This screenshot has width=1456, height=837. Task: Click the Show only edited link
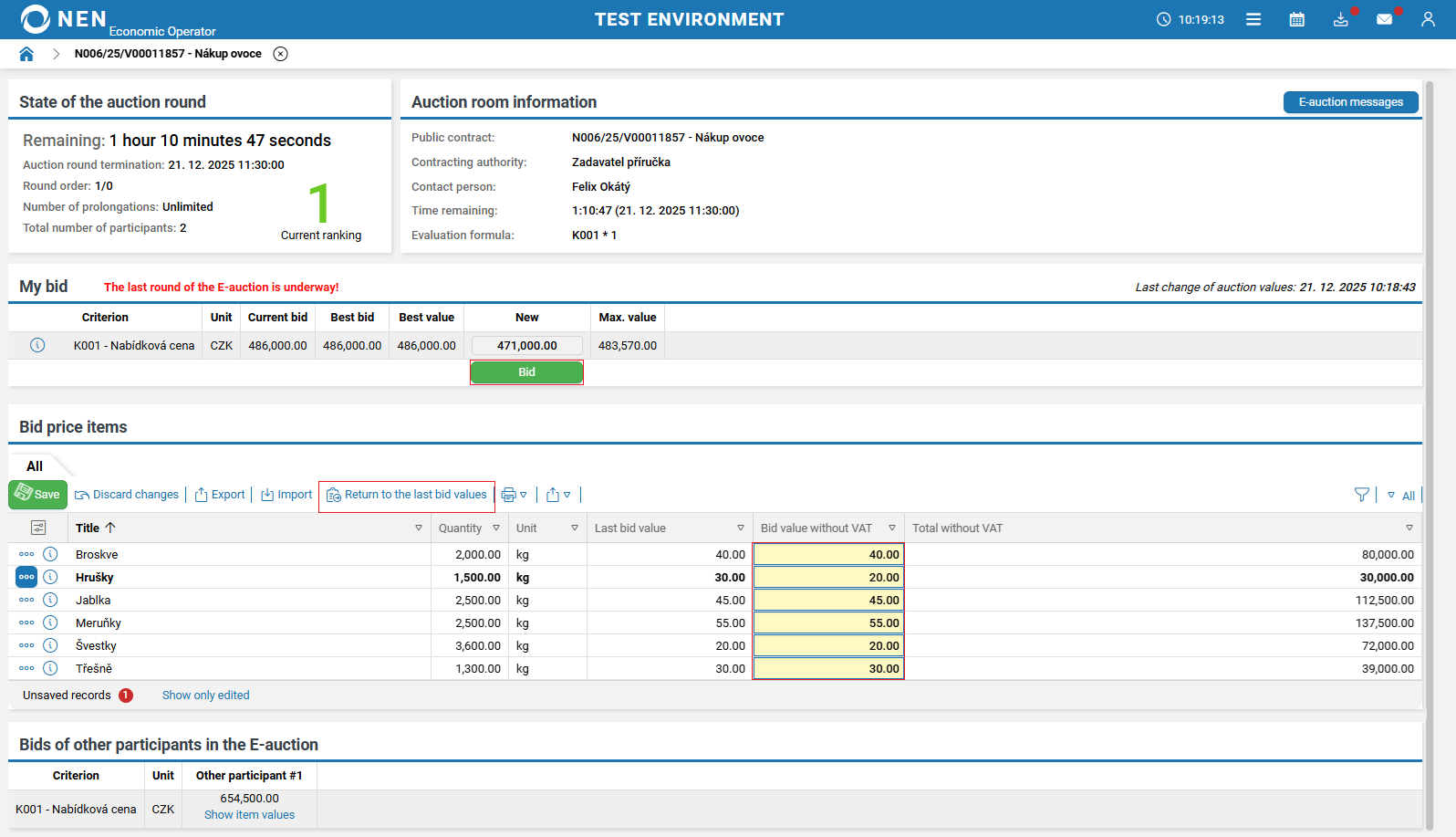[205, 696]
